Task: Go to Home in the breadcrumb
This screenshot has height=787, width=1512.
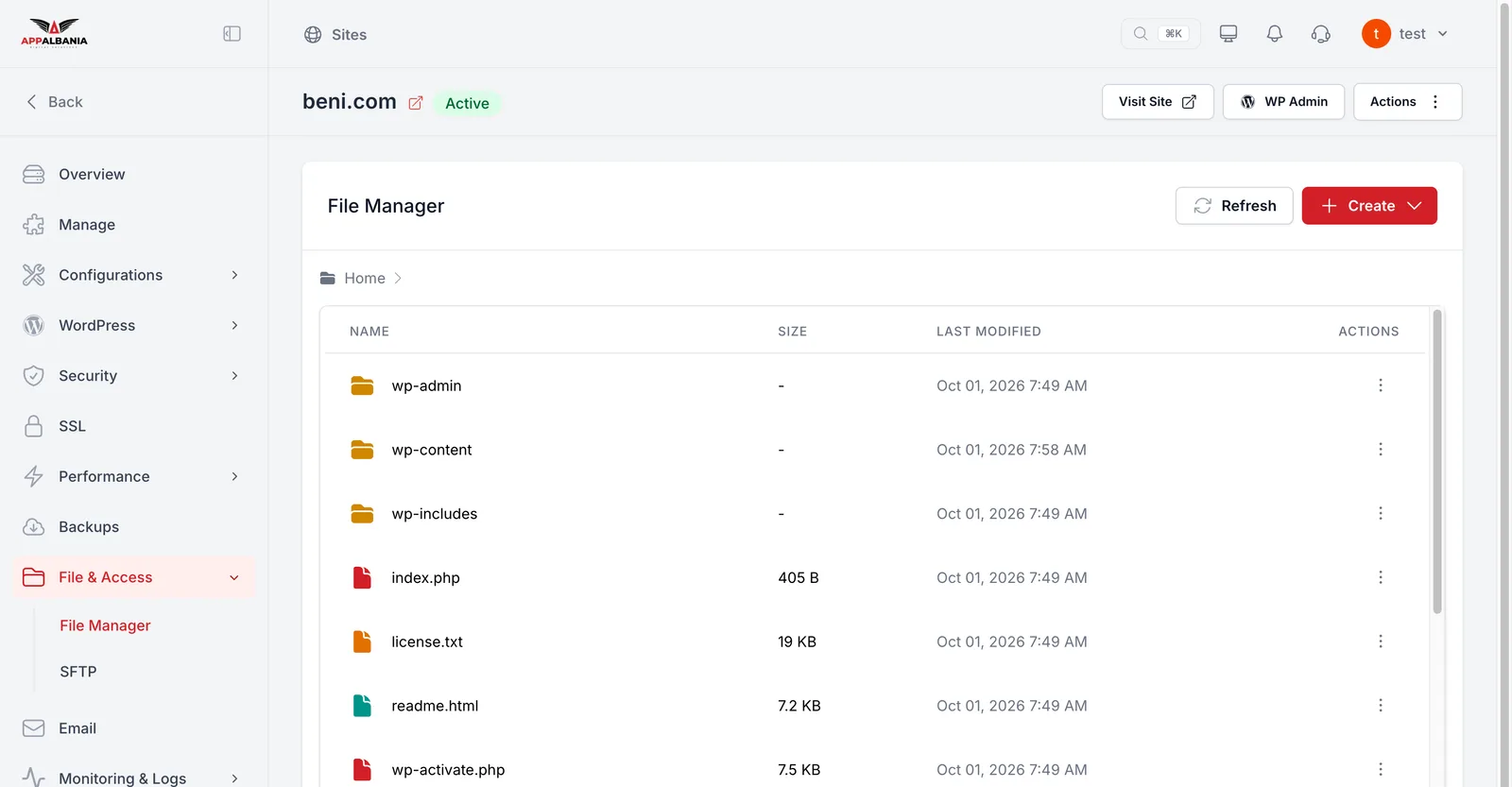Action: (x=365, y=278)
